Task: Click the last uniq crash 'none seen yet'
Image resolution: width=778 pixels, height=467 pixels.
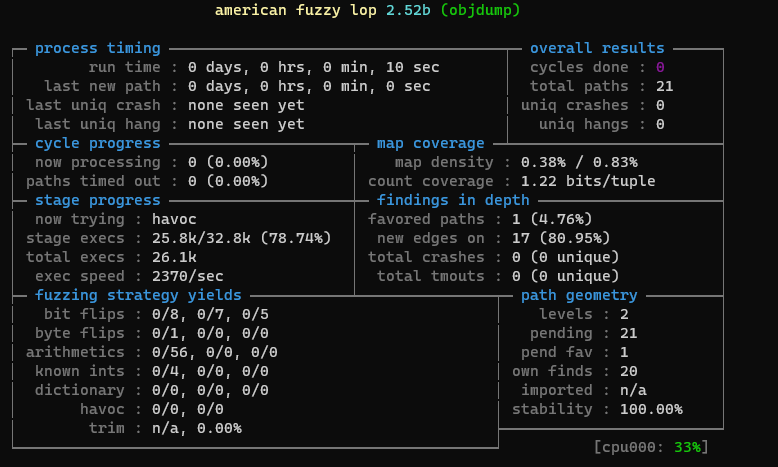Action: point(246,105)
